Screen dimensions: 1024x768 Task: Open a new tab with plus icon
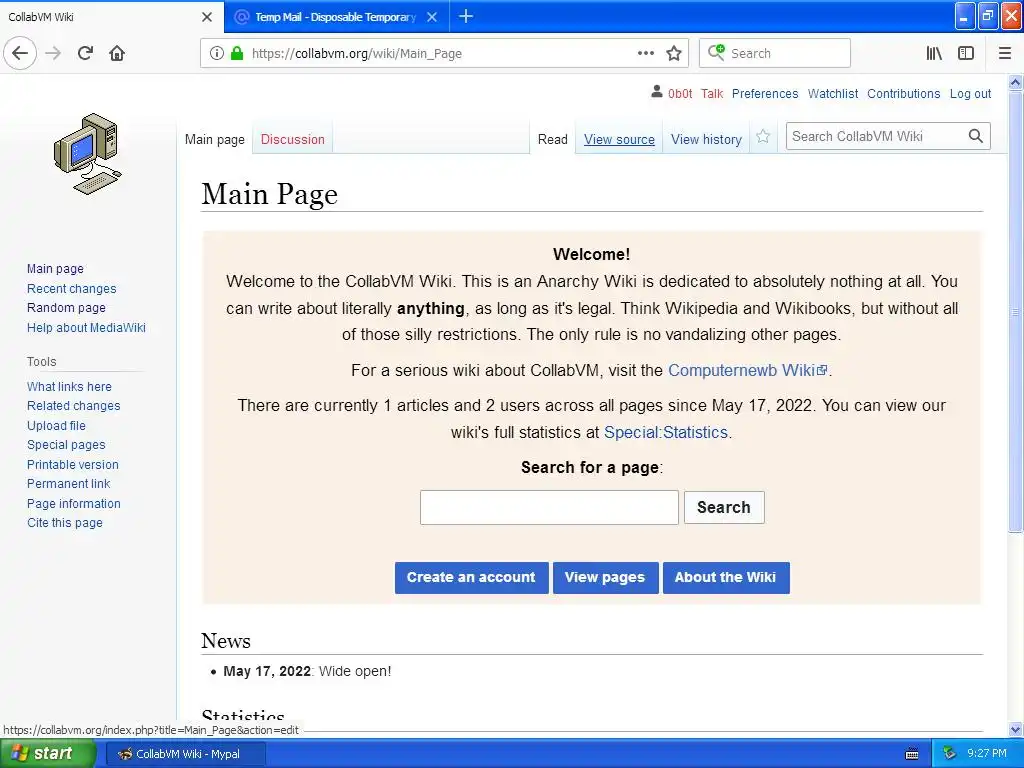(x=466, y=16)
